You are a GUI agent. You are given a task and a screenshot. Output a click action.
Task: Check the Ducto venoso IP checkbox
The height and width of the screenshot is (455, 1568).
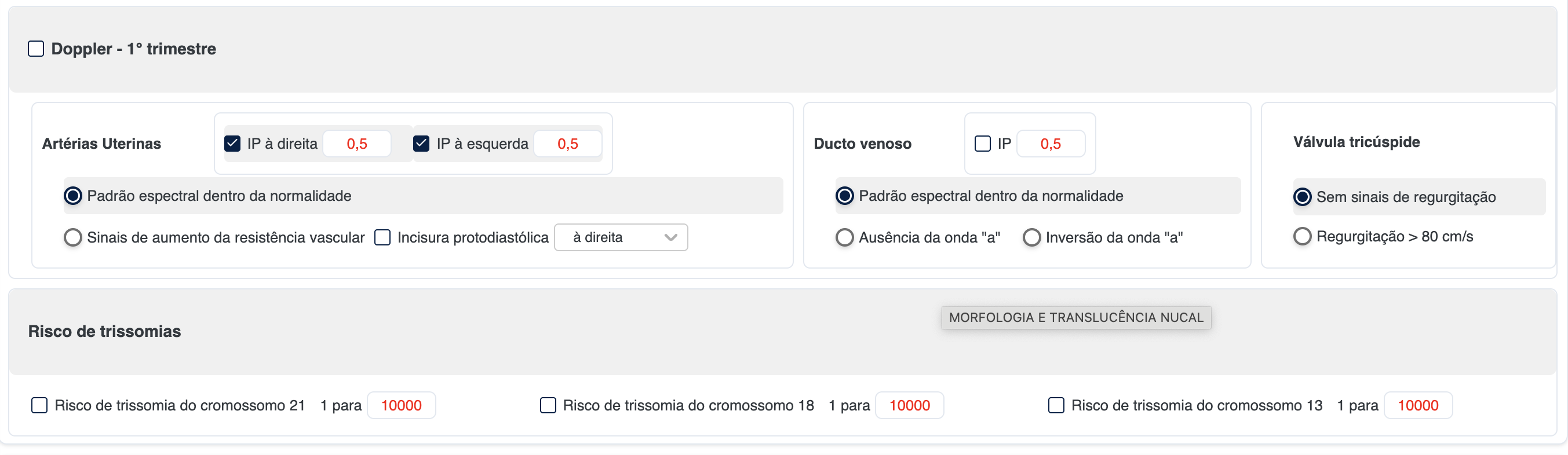(x=982, y=144)
